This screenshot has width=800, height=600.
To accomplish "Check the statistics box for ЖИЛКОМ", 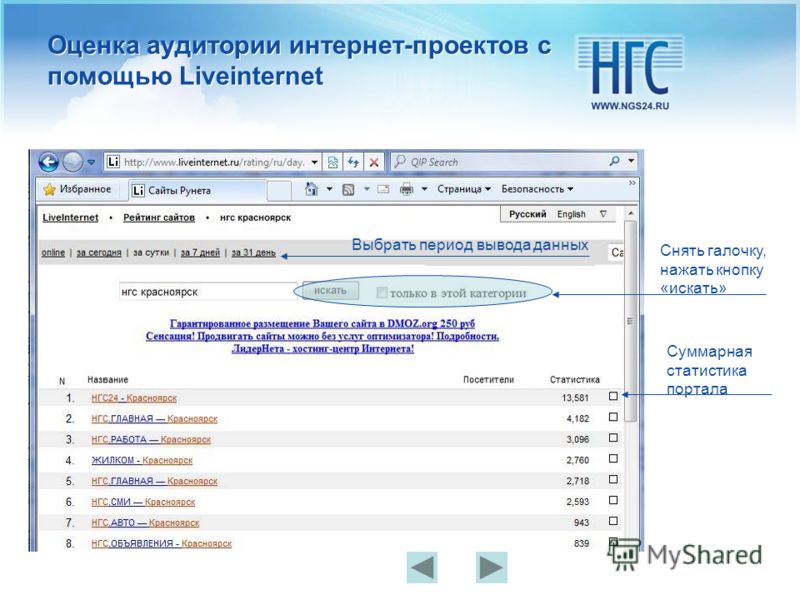I will [x=613, y=459].
